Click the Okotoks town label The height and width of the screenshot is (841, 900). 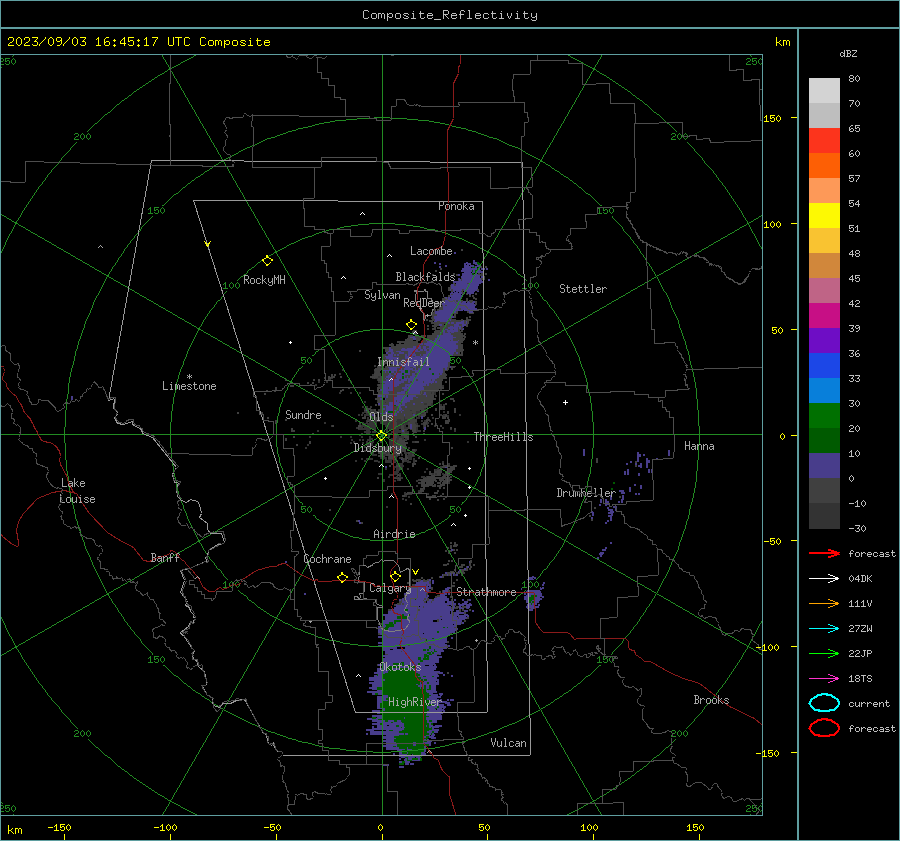coord(400,667)
